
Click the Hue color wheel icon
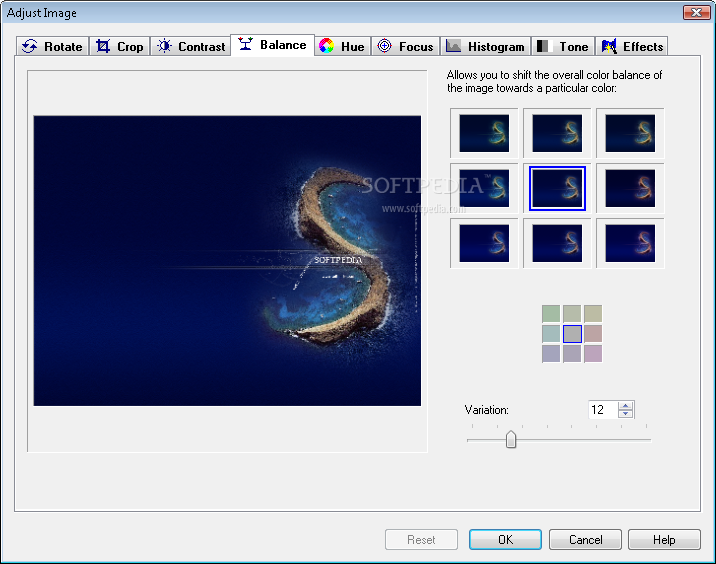pos(326,46)
